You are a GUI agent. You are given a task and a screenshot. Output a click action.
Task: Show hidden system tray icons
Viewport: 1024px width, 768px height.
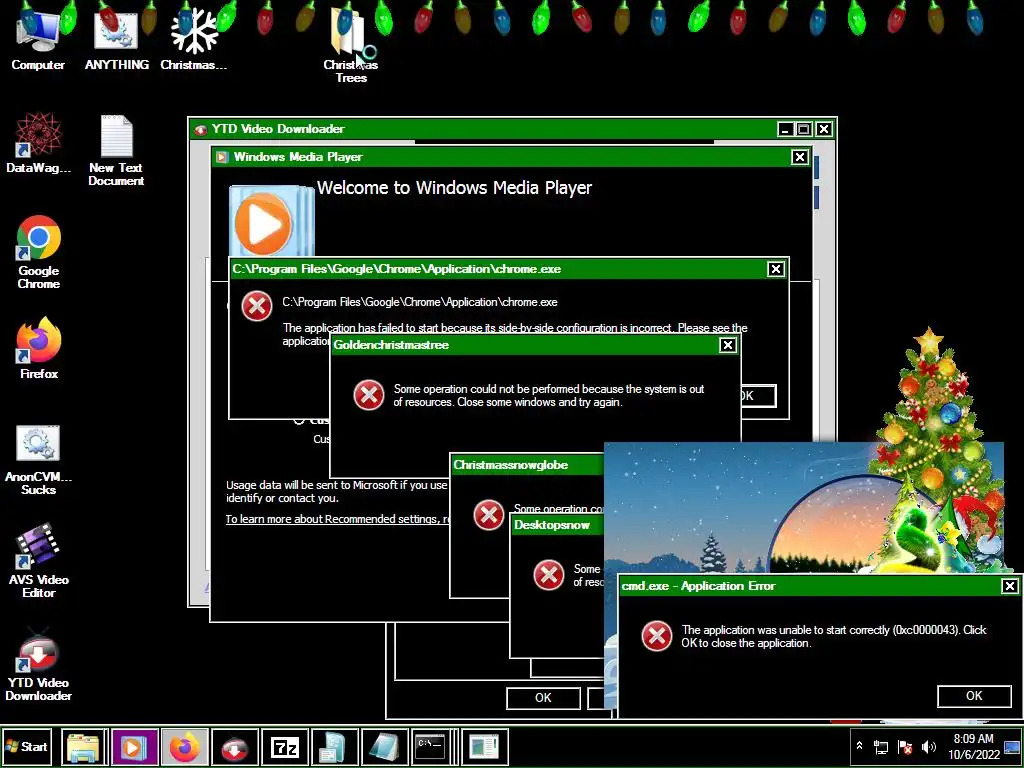point(859,746)
